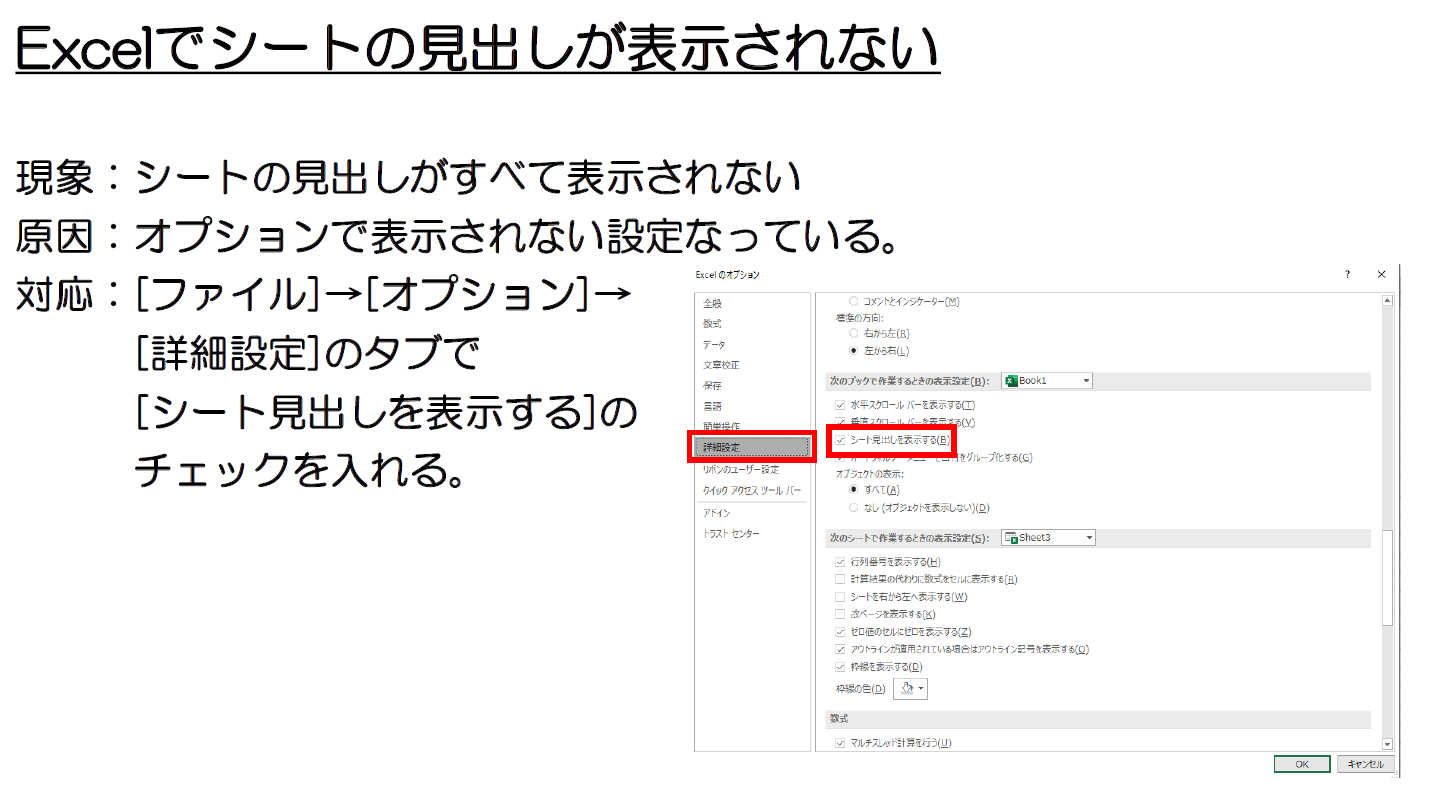Viewport: 1434px width, 786px height.
Task: Enable 改ページを表示する checkbox
Action: coord(840,614)
